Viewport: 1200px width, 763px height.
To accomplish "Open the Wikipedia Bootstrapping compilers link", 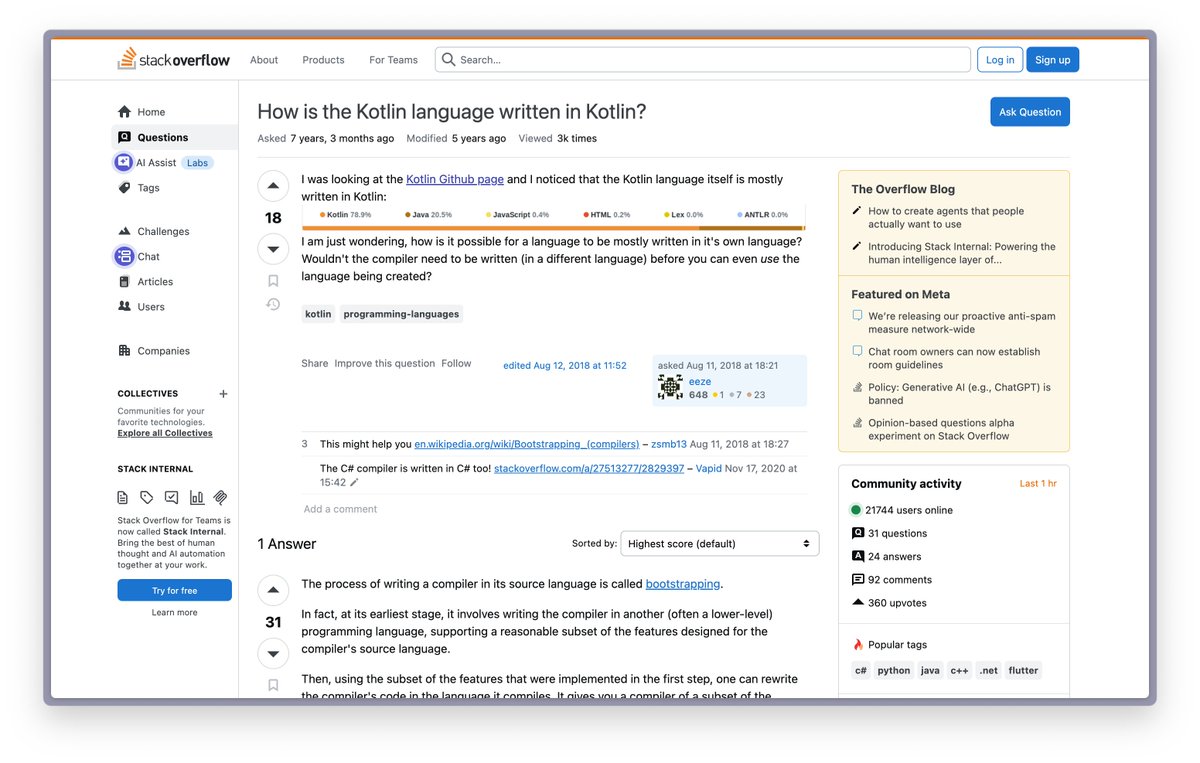I will (527, 444).
